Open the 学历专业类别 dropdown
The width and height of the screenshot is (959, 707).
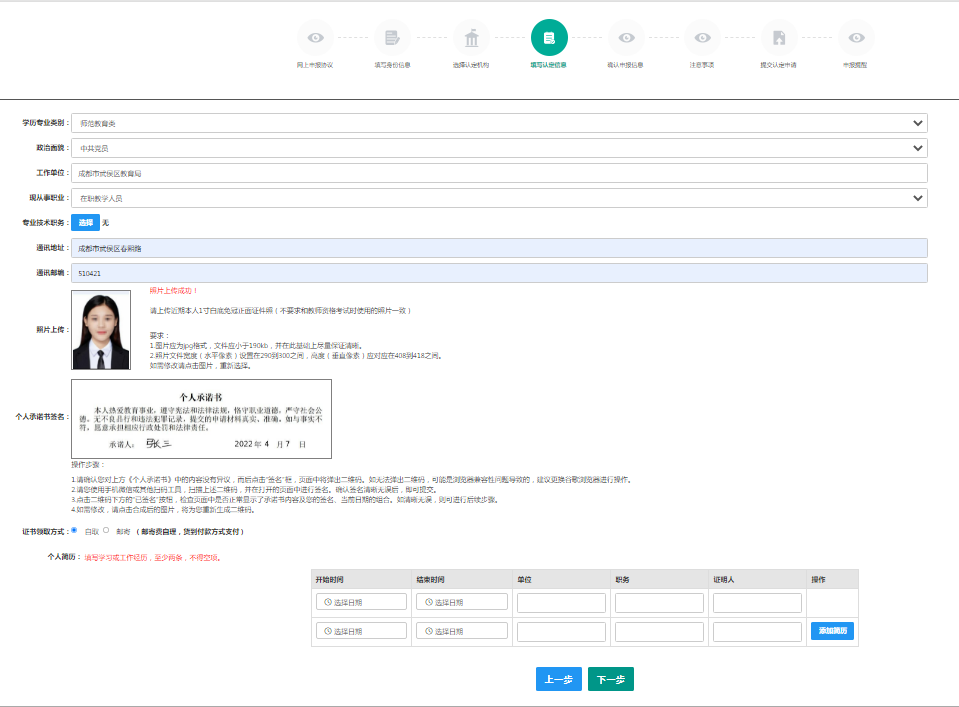point(499,123)
